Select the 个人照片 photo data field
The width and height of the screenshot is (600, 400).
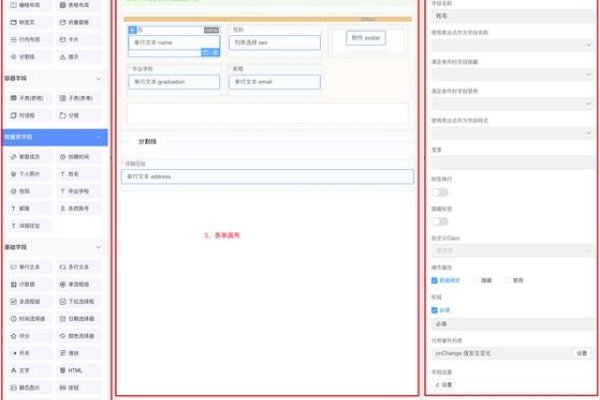tap(29, 174)
